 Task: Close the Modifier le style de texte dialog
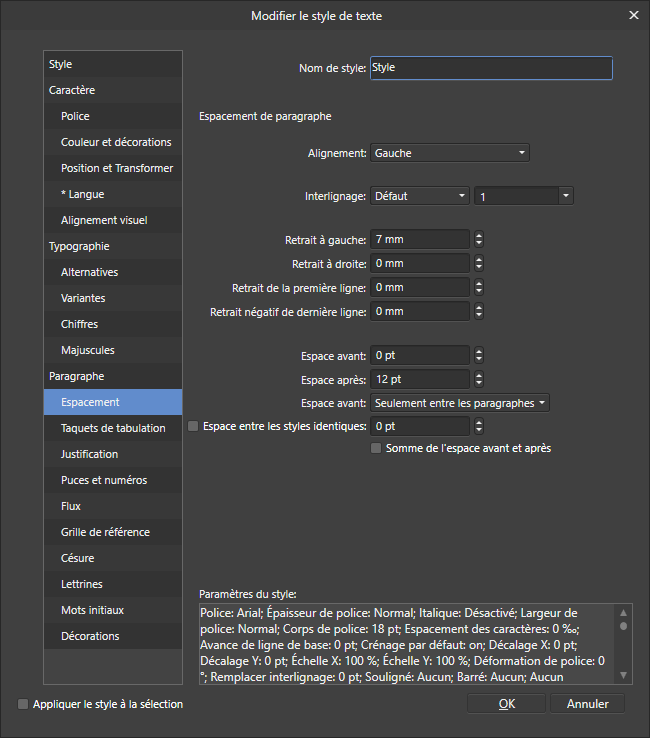[634, 16]
